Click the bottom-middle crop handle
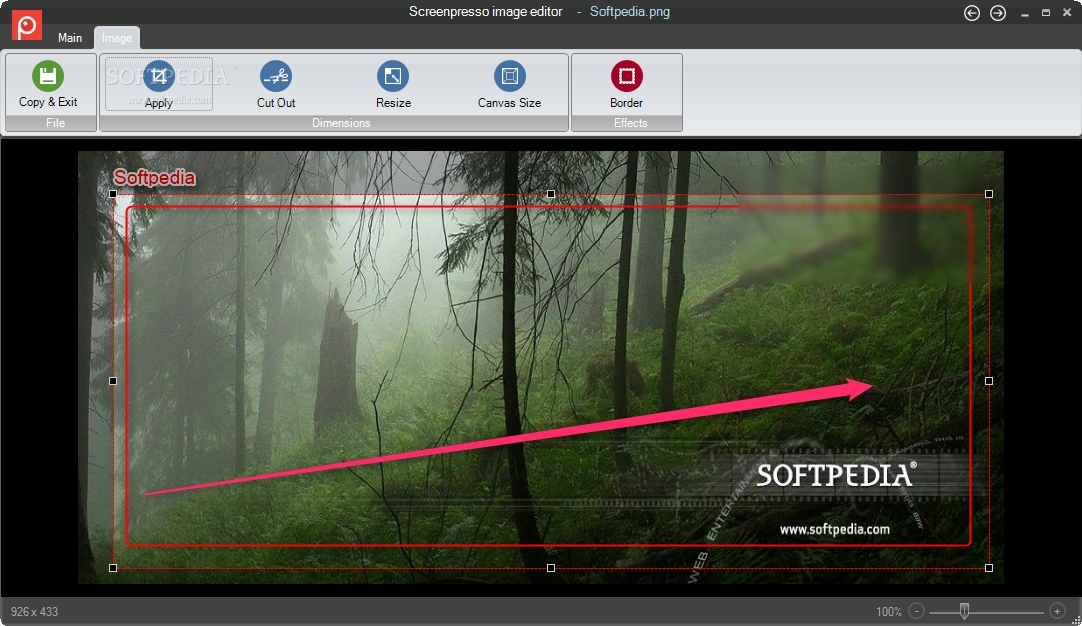 click(551, 568)
